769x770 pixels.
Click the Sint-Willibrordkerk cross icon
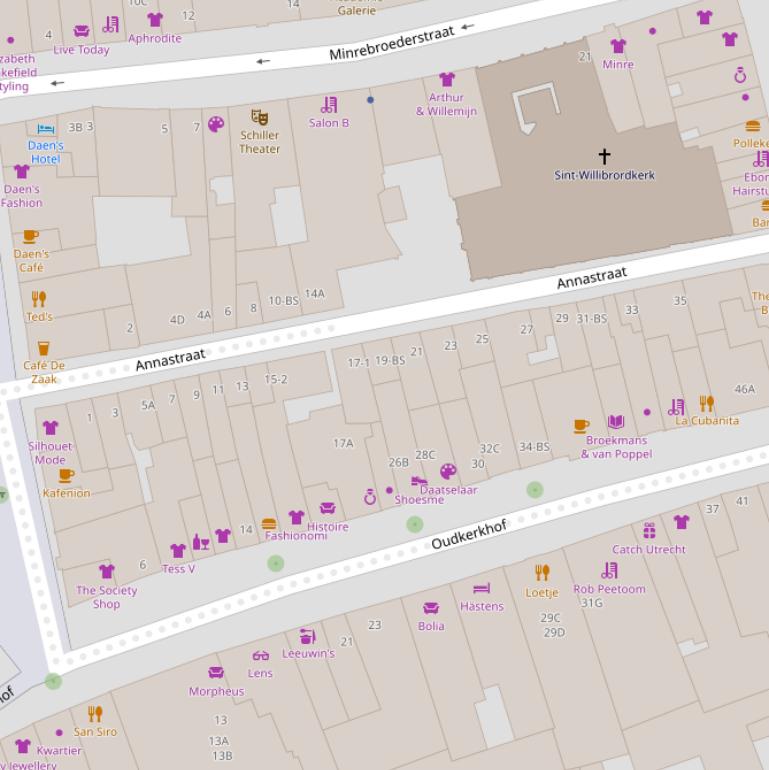click(x=604, y=156)
